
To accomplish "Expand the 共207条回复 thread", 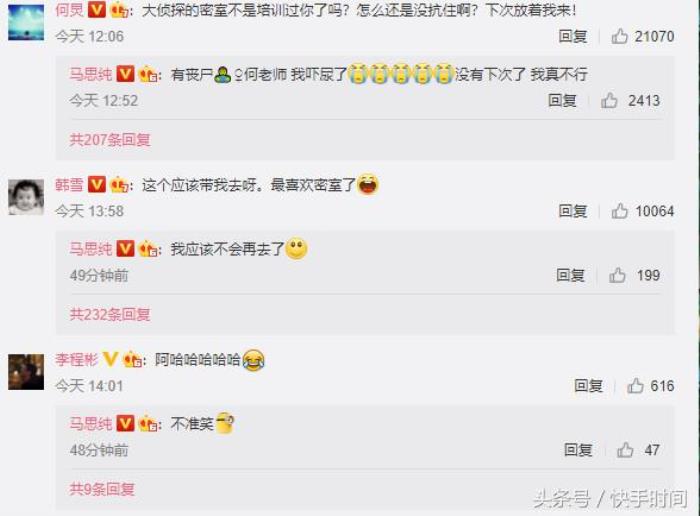I will (110, 140).
